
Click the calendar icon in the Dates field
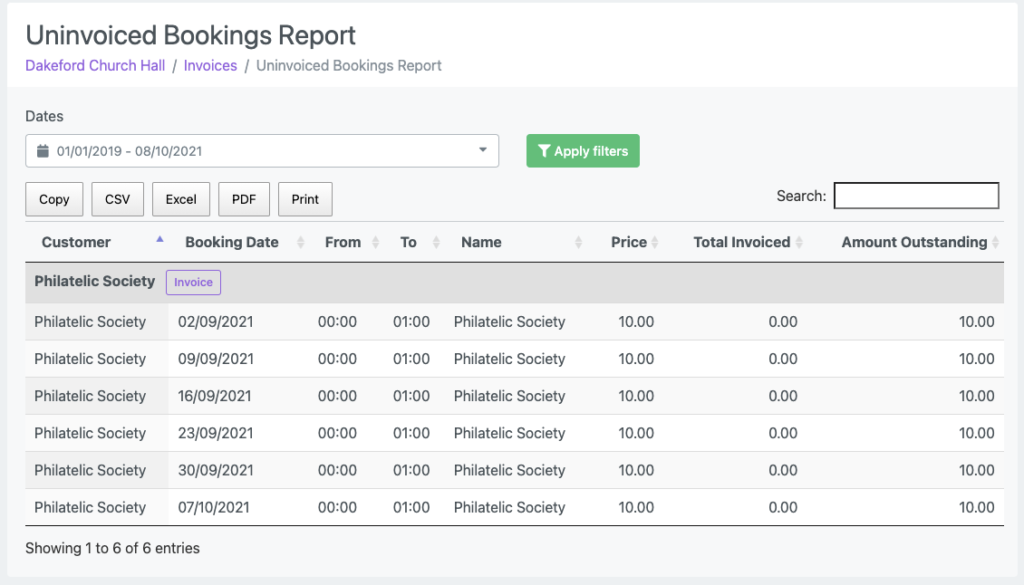point(42,151)
